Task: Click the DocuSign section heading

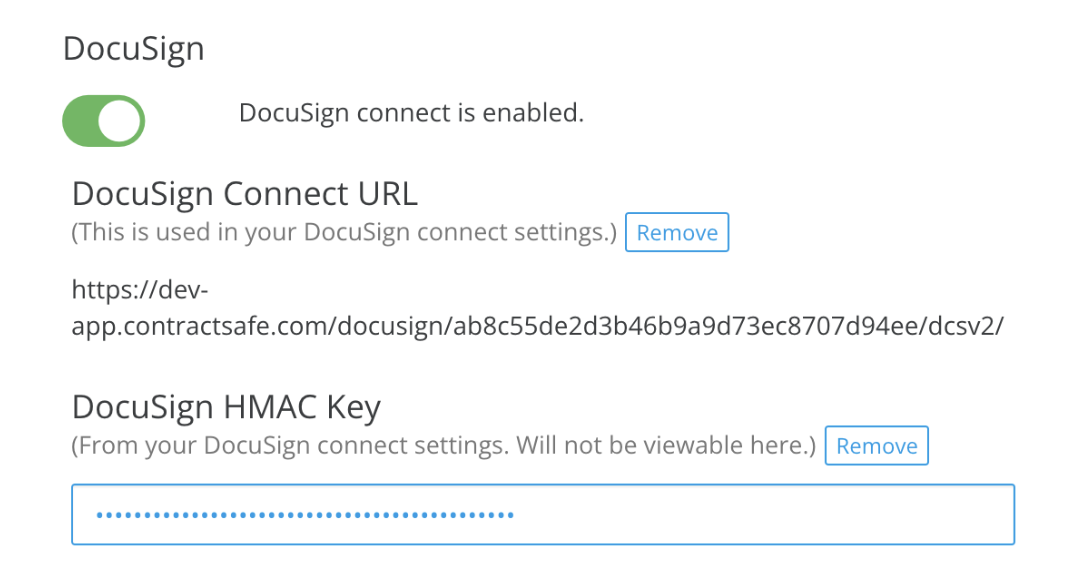Action: (x=133, y=47)
